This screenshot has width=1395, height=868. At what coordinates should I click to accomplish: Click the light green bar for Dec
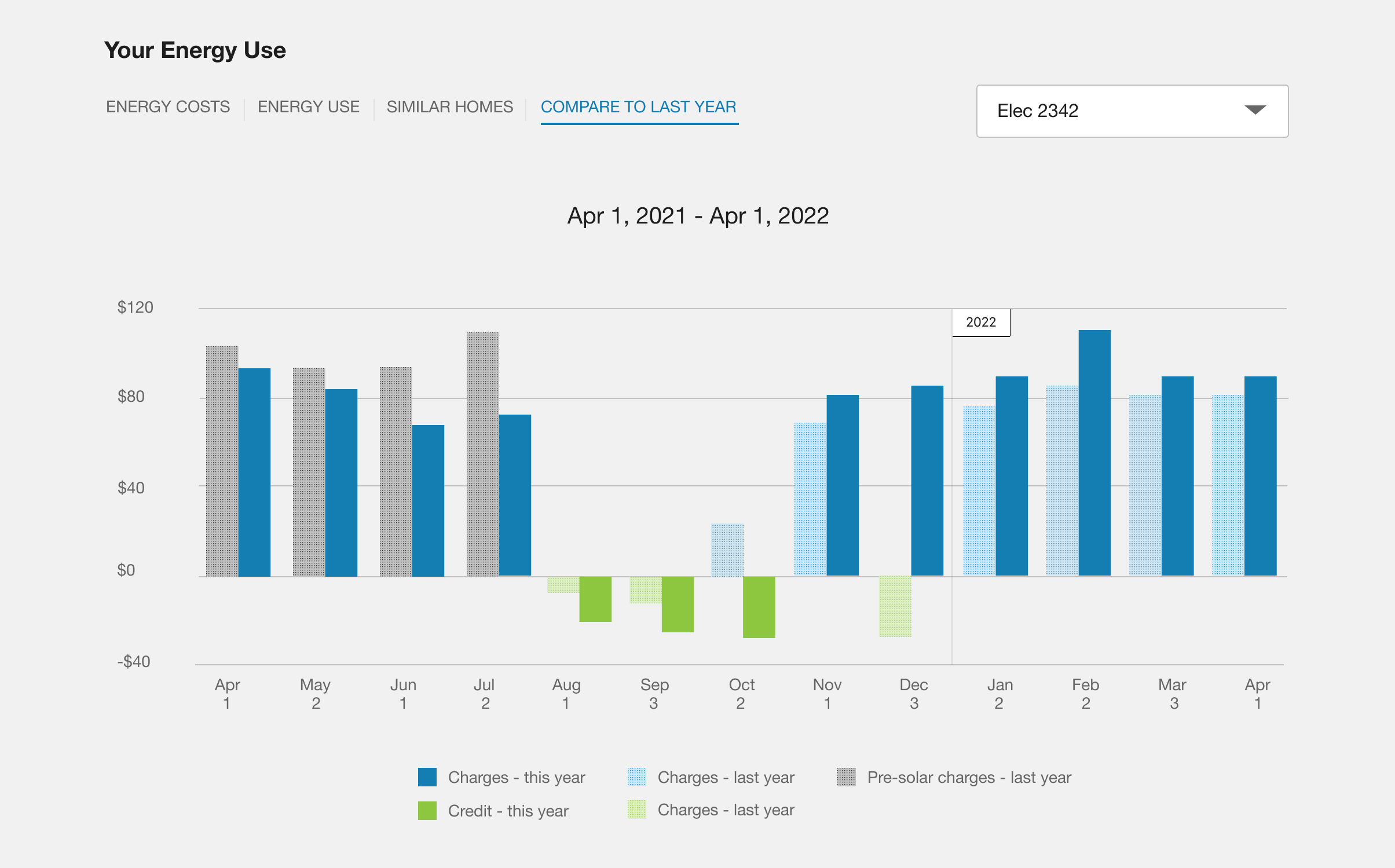tap(895, 606)
